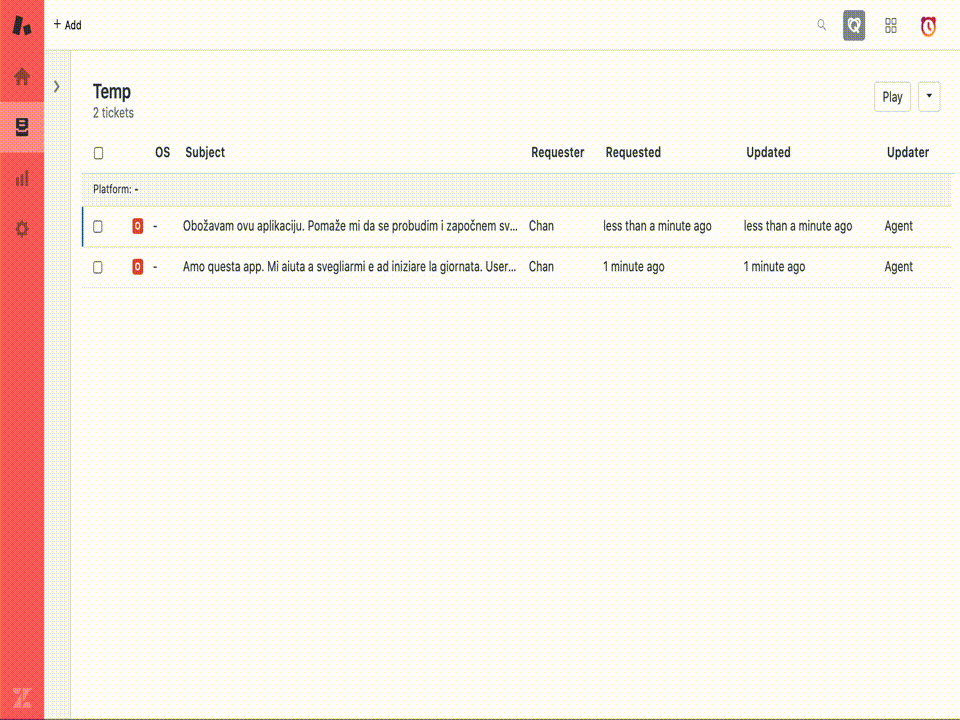
Task: Open the conversations chat icon in header
Action: [x=853, y=26]
